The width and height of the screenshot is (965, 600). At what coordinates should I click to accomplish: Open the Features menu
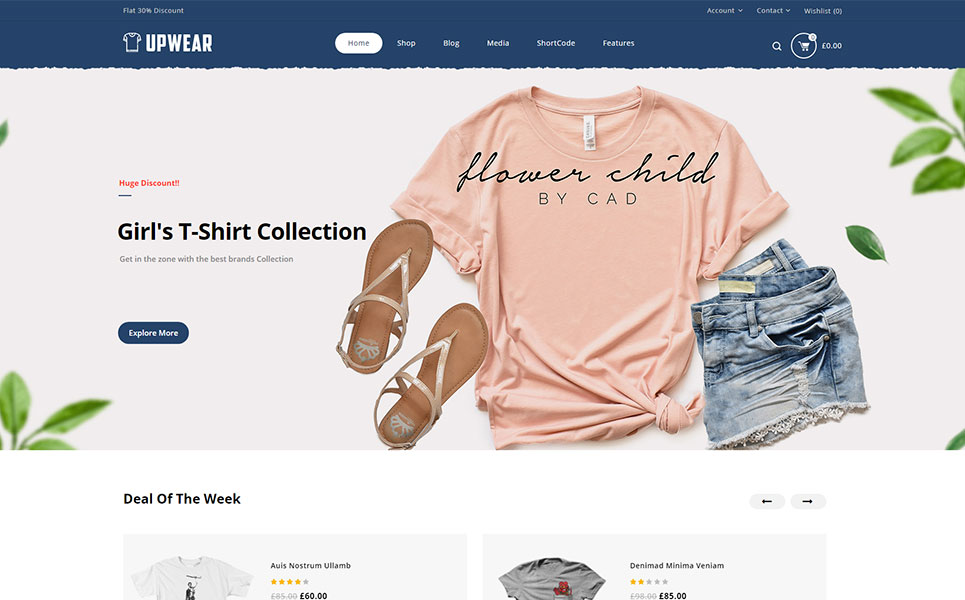click(x=619, y=43)
